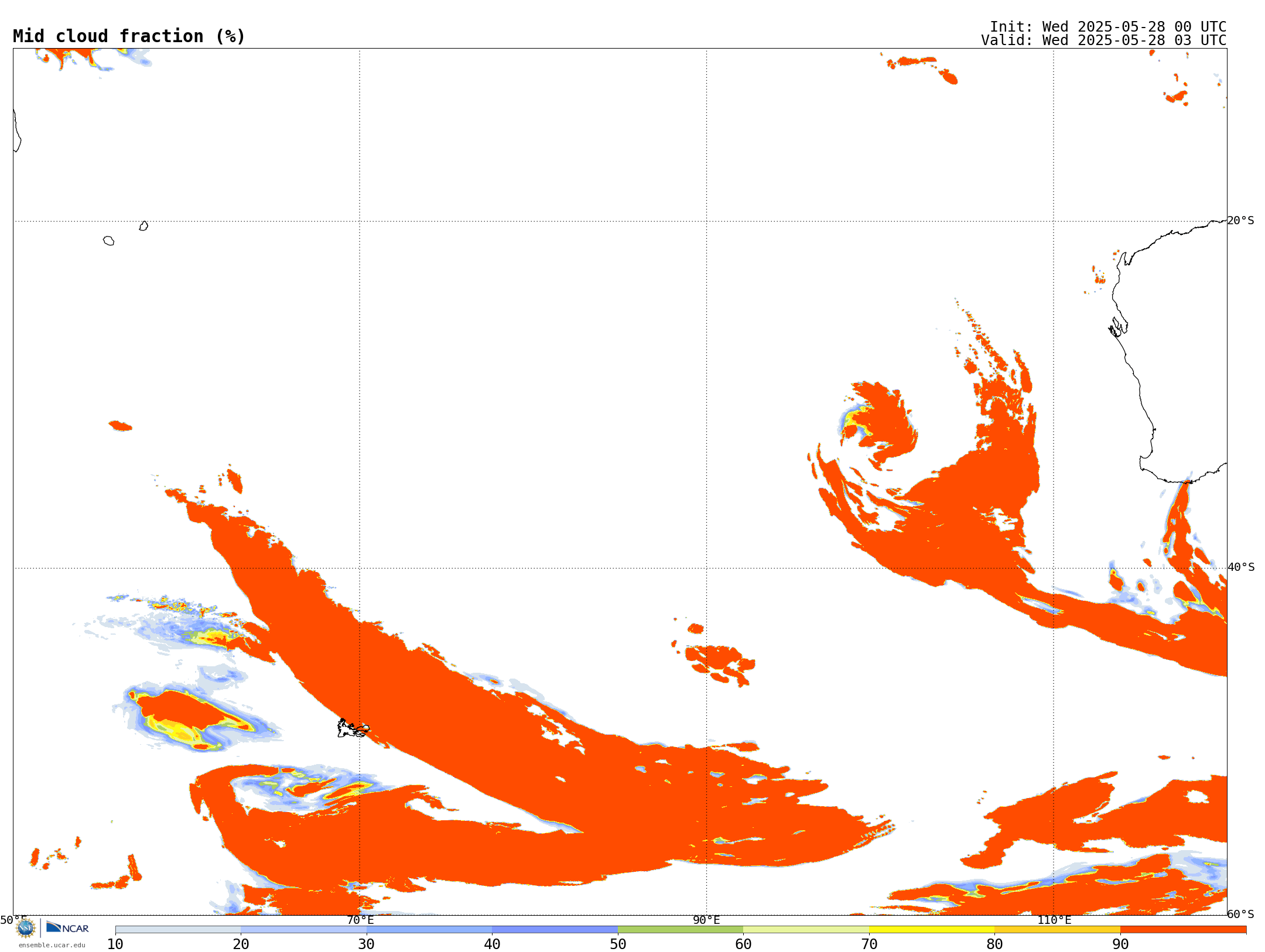Click the Init date and time line

click(x=1108, y=27)
